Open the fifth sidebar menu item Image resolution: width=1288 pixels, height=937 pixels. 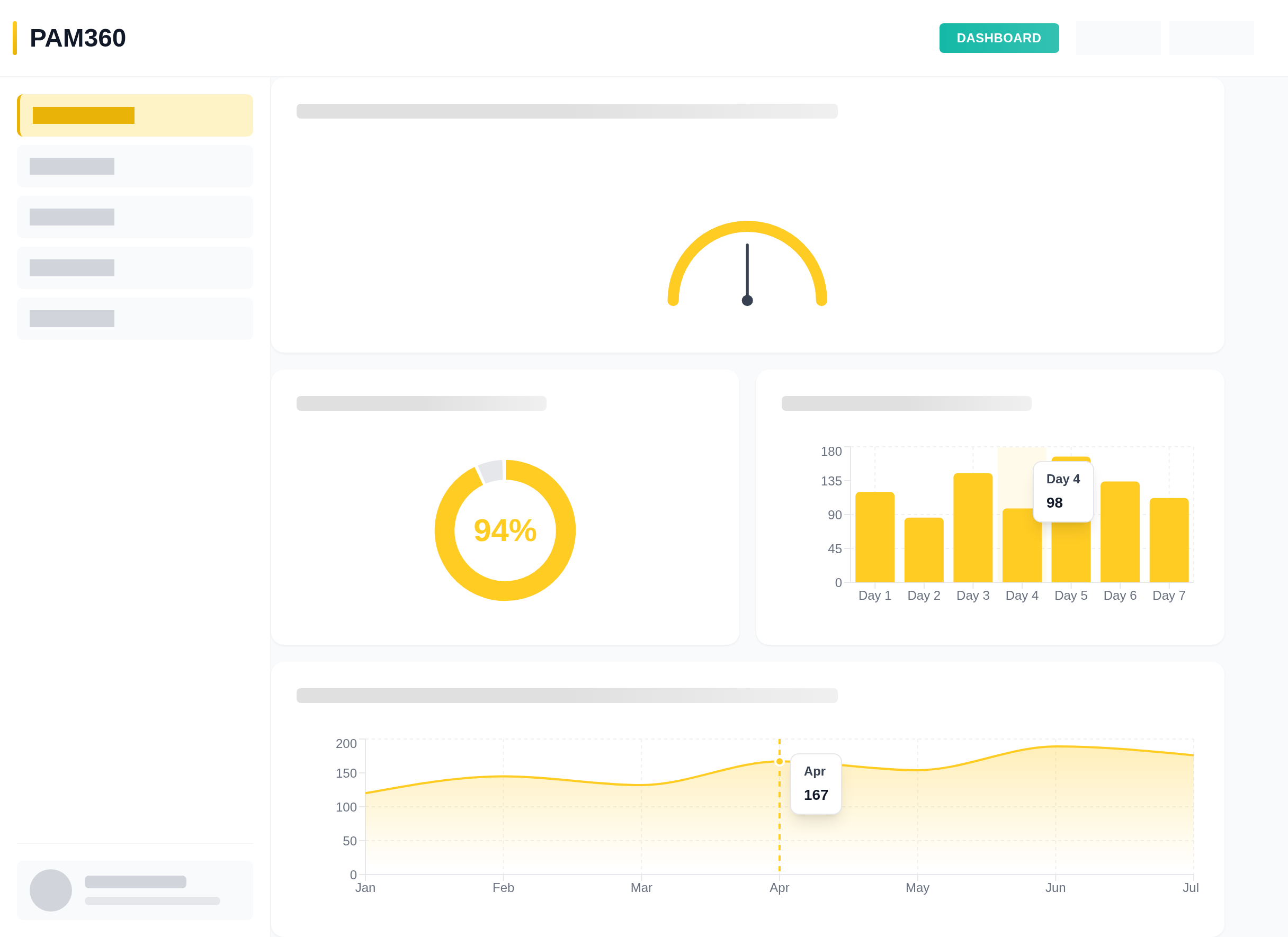pyautogui.click(x=135, y=318)
